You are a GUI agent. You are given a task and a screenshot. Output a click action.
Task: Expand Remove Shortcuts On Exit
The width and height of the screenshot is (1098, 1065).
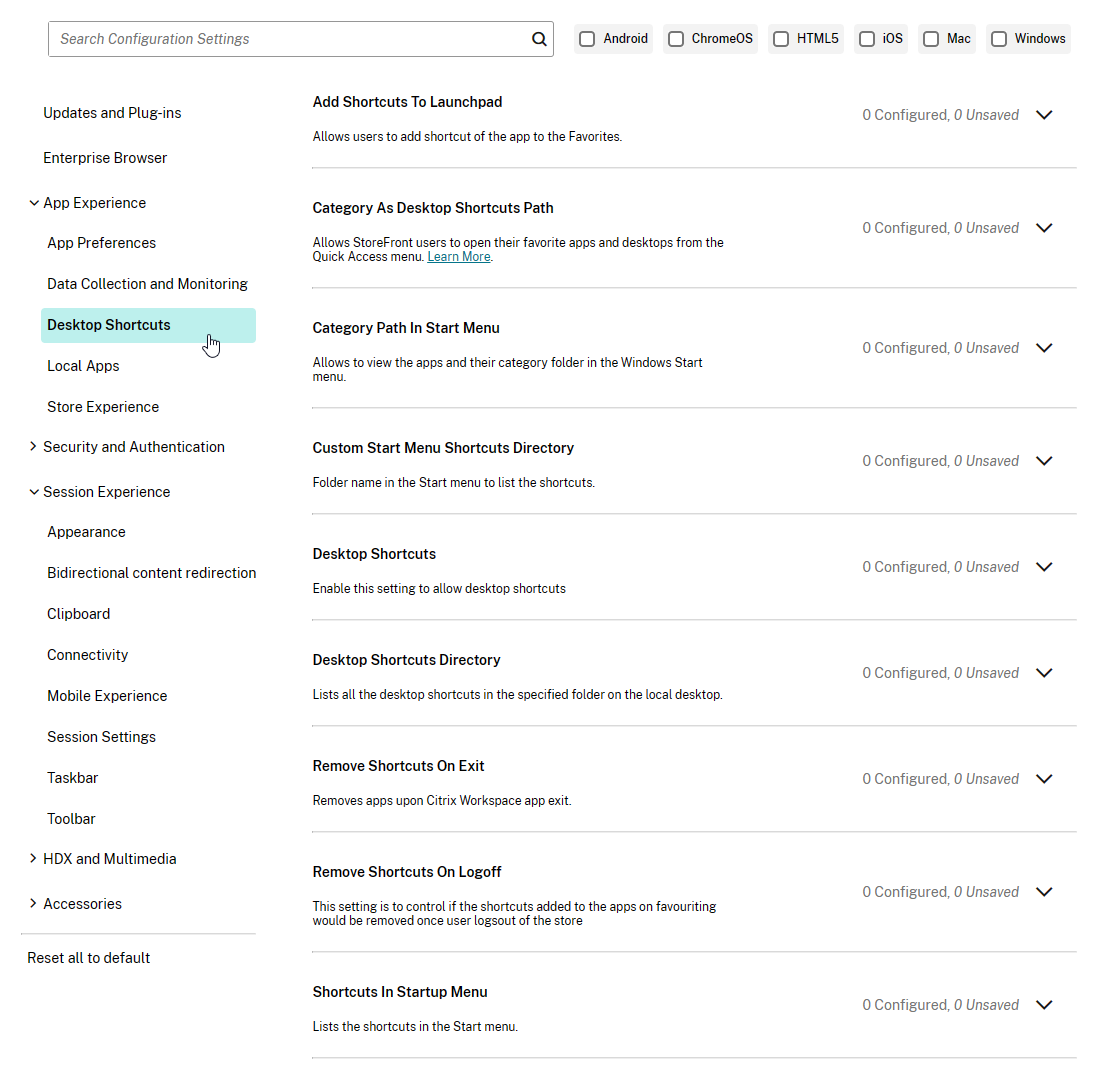point(1044,779)
